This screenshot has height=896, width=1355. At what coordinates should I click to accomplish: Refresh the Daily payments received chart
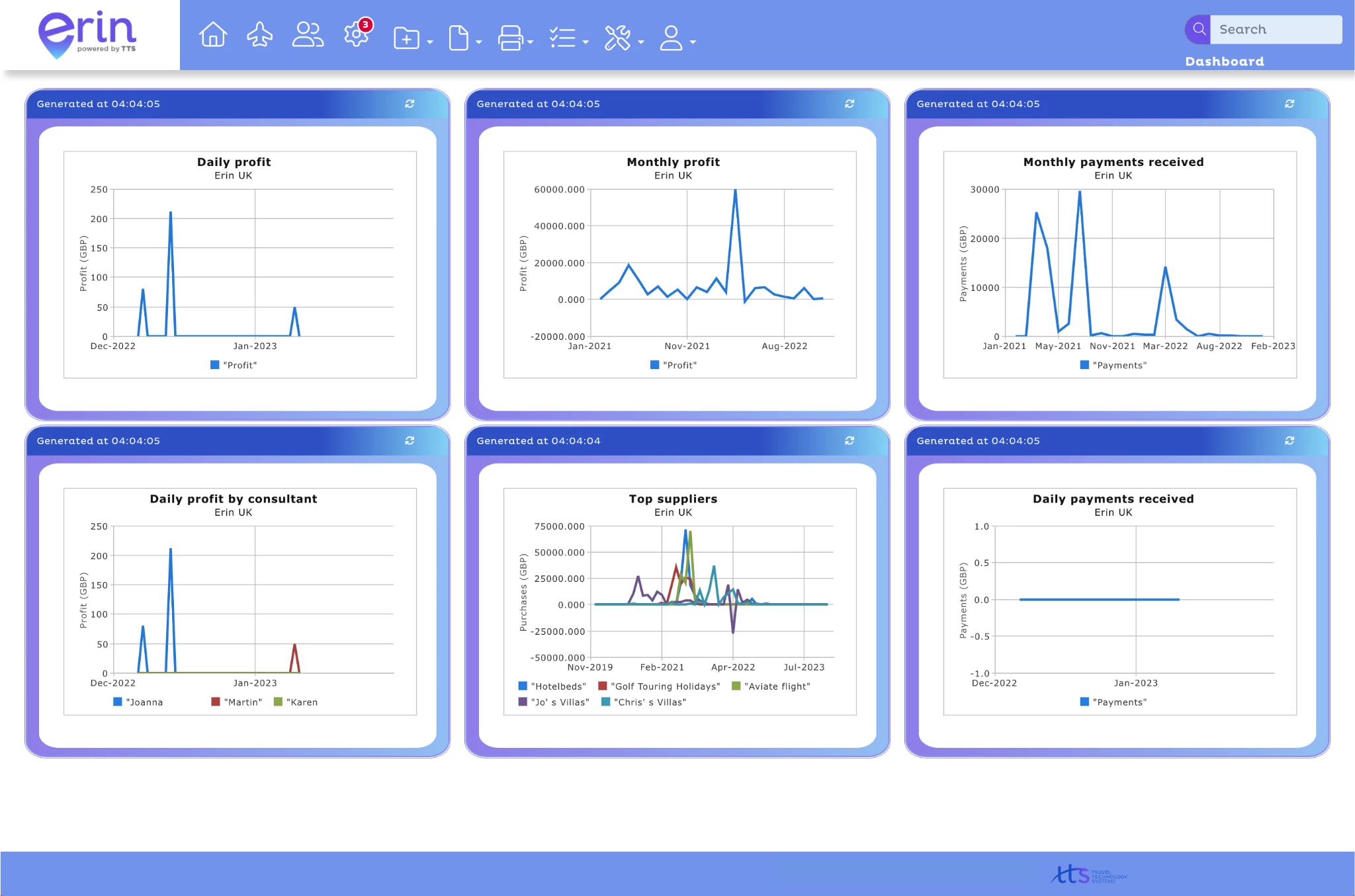1289,441
